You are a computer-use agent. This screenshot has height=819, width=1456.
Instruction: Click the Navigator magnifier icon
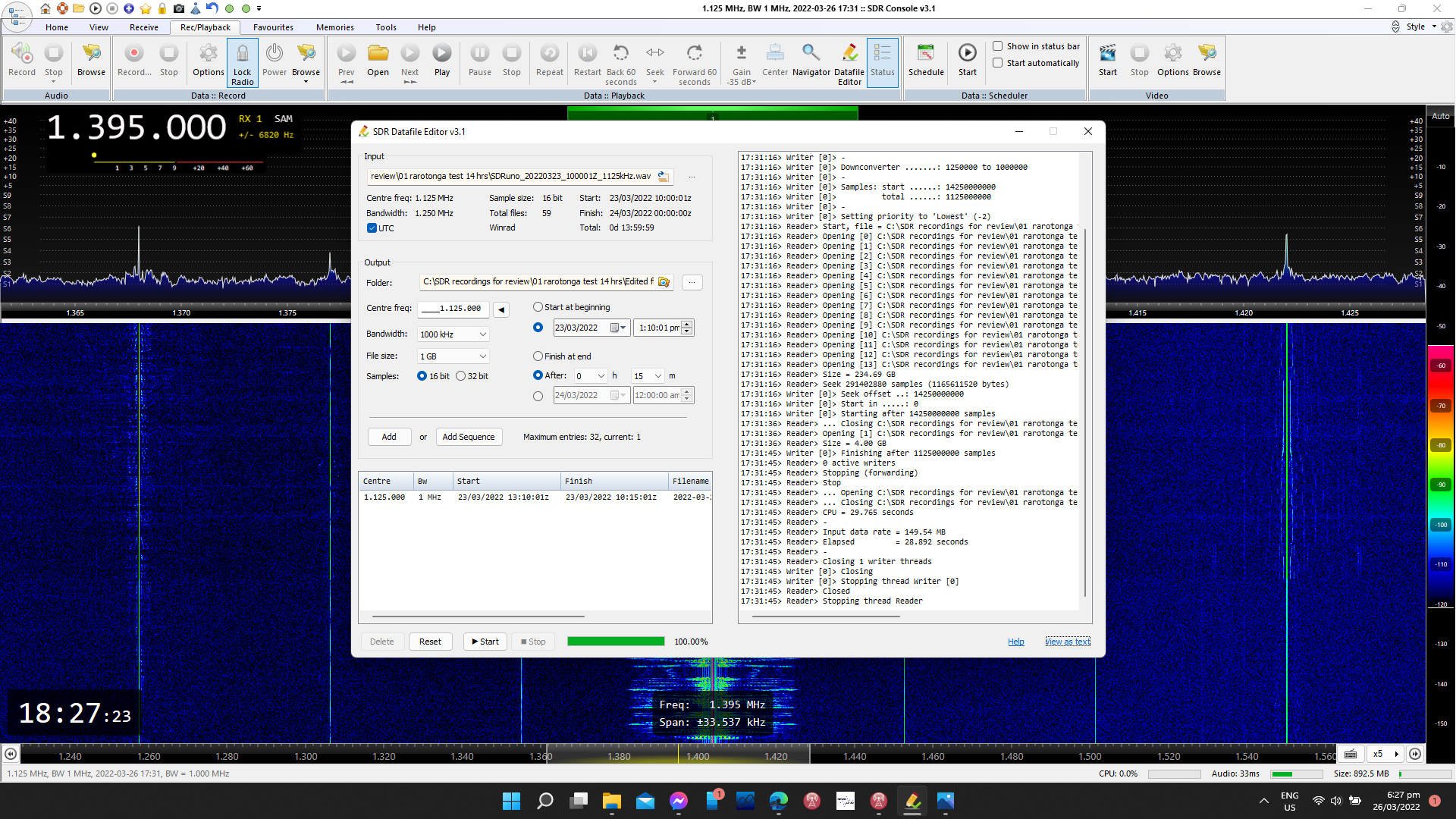[811, 53]
